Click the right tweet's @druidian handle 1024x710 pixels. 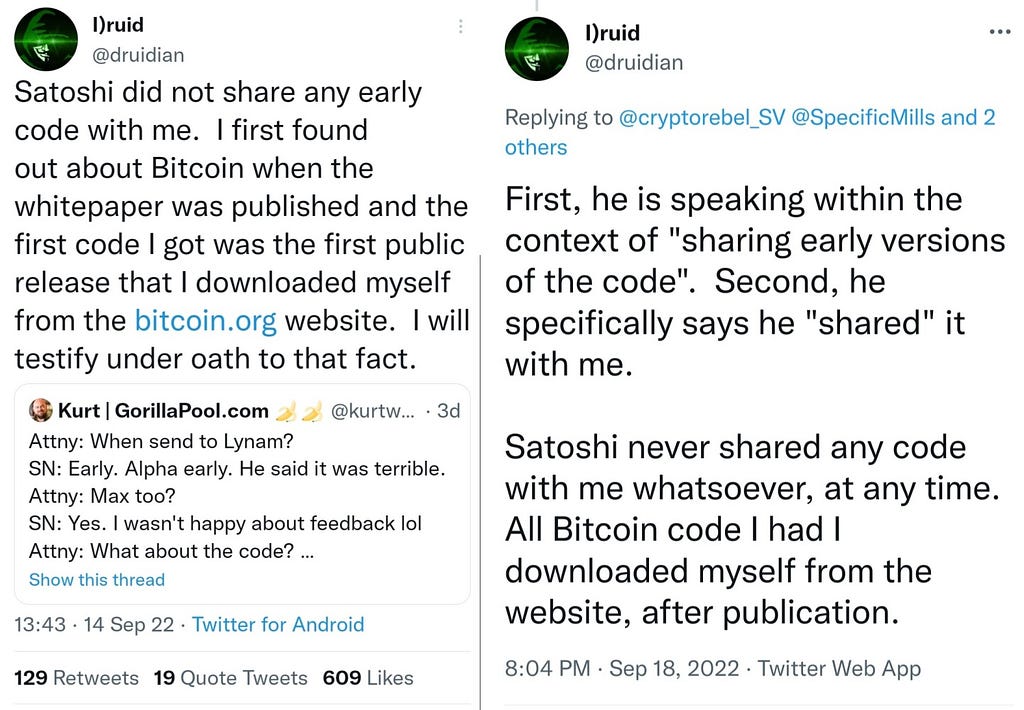[634, 62]
